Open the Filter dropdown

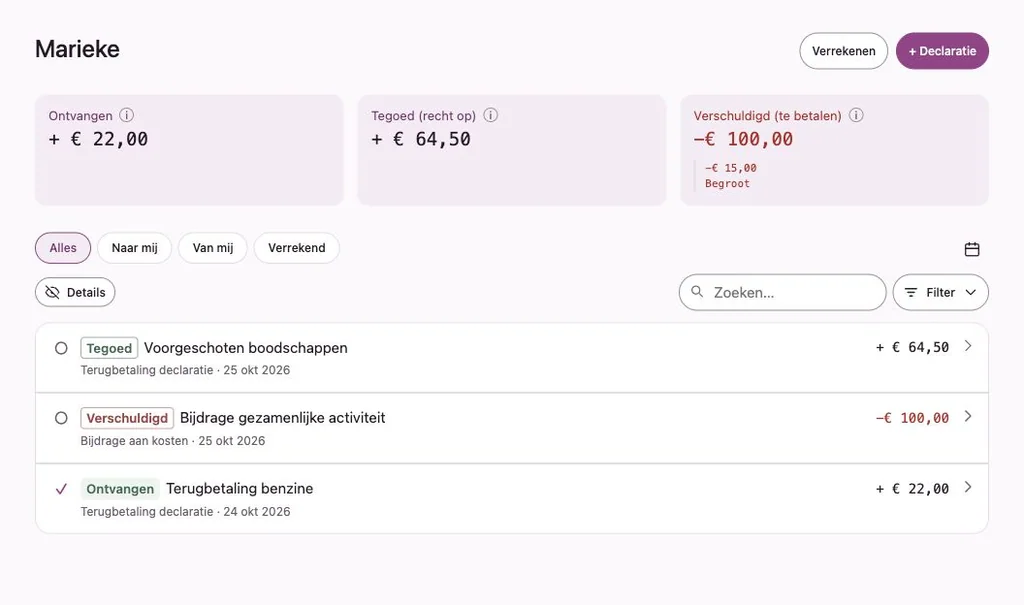[940, 292]
